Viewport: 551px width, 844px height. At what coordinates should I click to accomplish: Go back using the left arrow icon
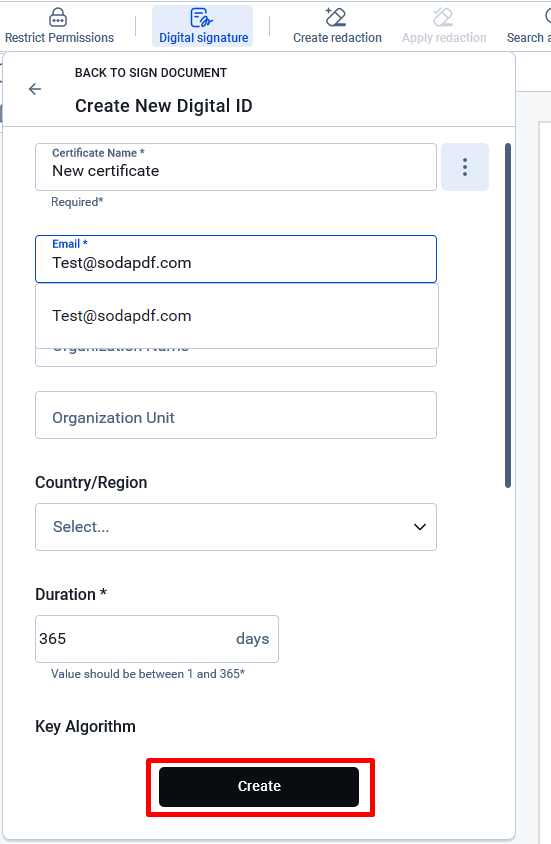(35, 89)
